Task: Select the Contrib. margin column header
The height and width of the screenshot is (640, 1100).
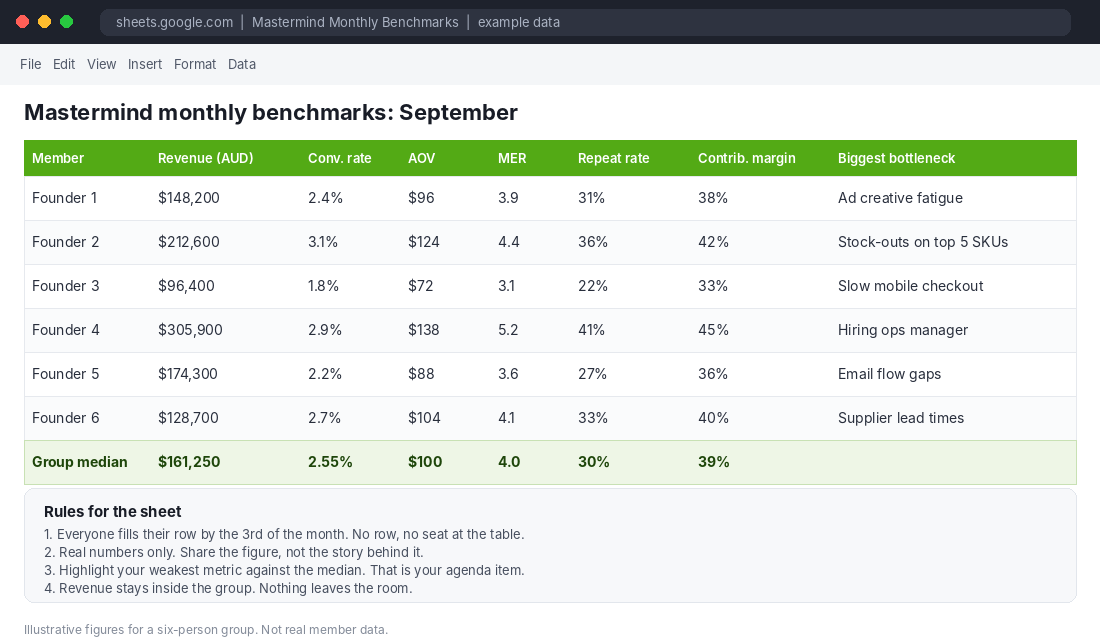Action: pyautogui.click(x=746, y=159)
